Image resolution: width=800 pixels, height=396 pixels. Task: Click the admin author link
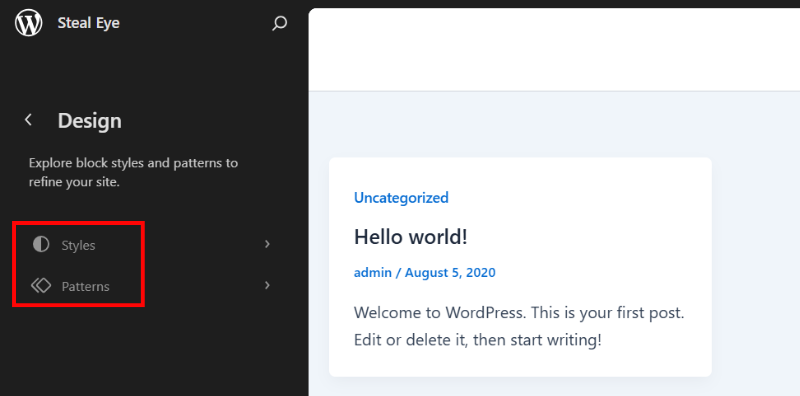pos(373,273)
